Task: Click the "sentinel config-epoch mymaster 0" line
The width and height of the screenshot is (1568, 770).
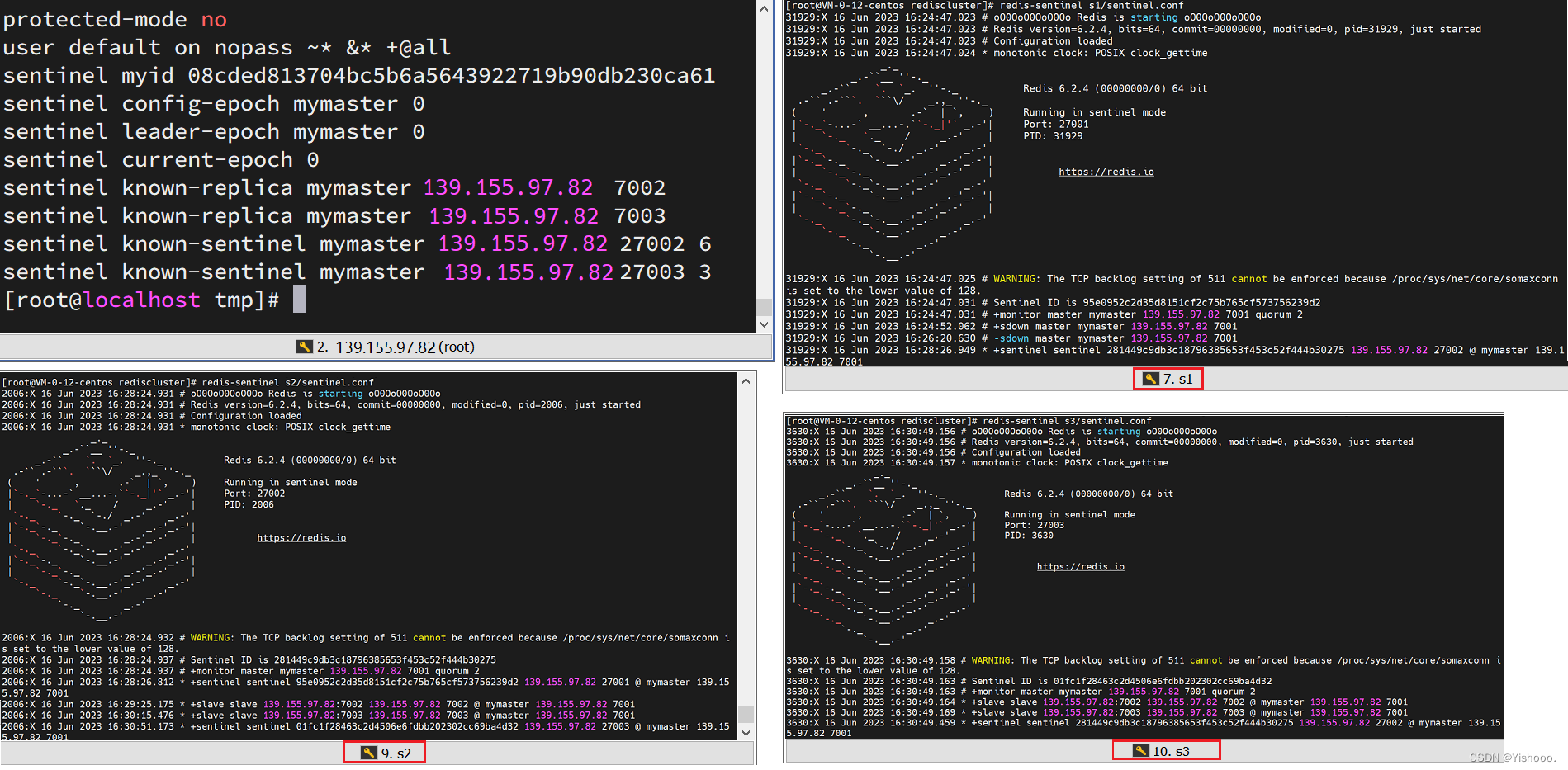Action: [x=214, y=103]
